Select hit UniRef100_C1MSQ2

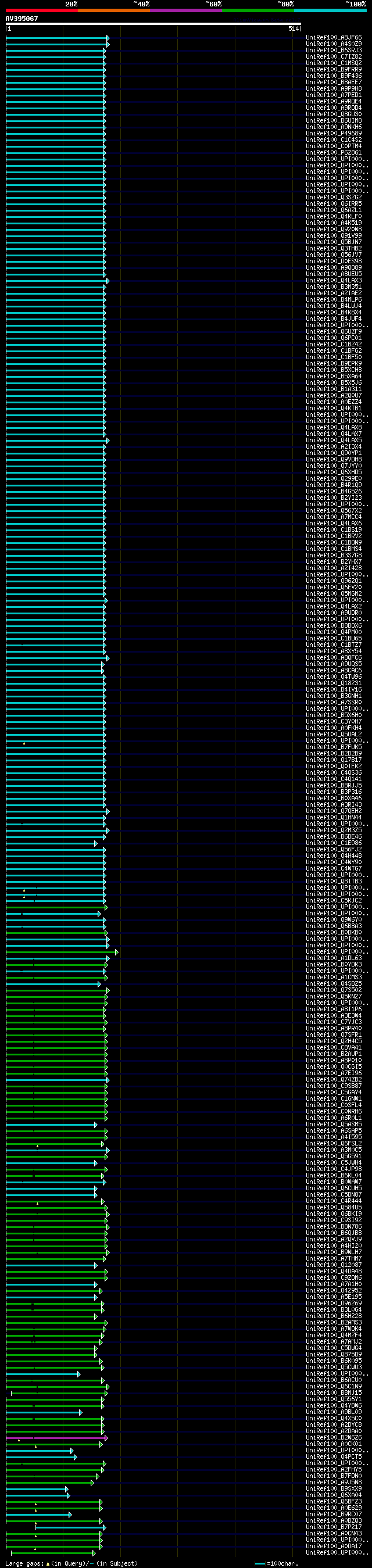(334, 63)
